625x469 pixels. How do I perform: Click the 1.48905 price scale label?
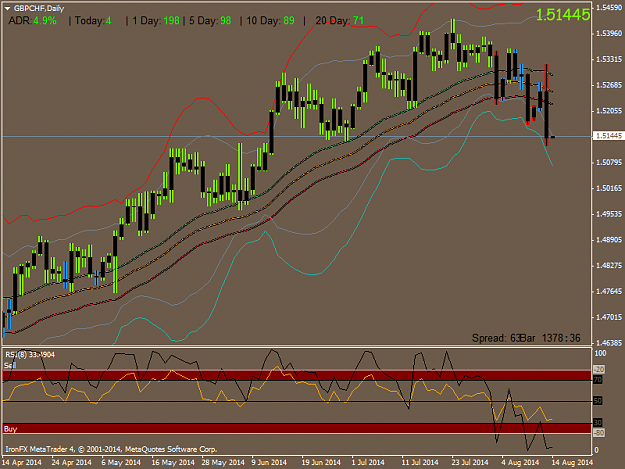(x=609, y=240)
